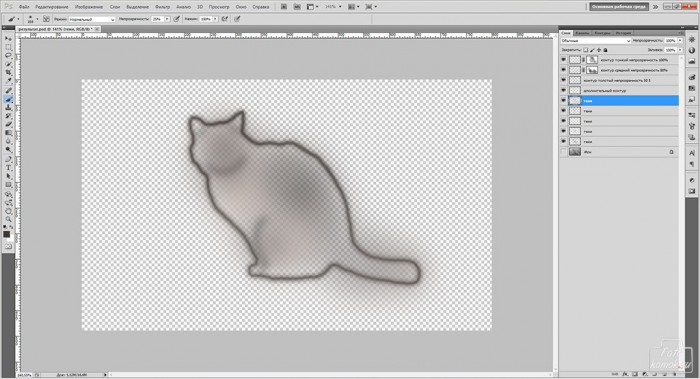Select the Rectangular Marquee tool
The width and height of the screenshot is (700, 379).
pyautogui.click(x=8, y=48)
